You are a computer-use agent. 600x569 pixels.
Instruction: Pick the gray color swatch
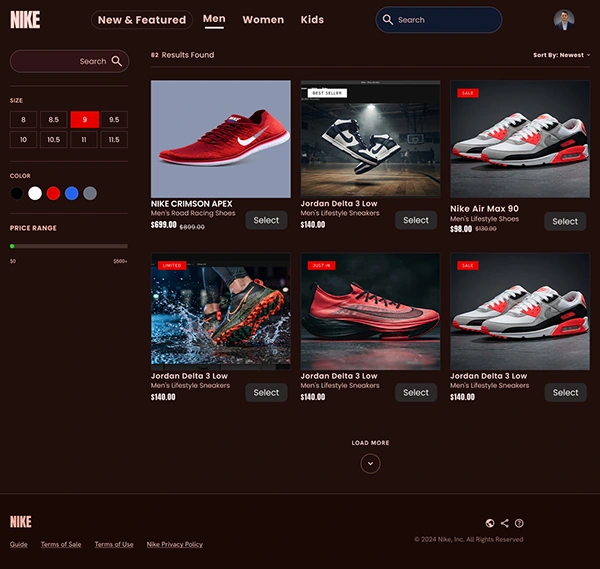[x=90, y=193]
